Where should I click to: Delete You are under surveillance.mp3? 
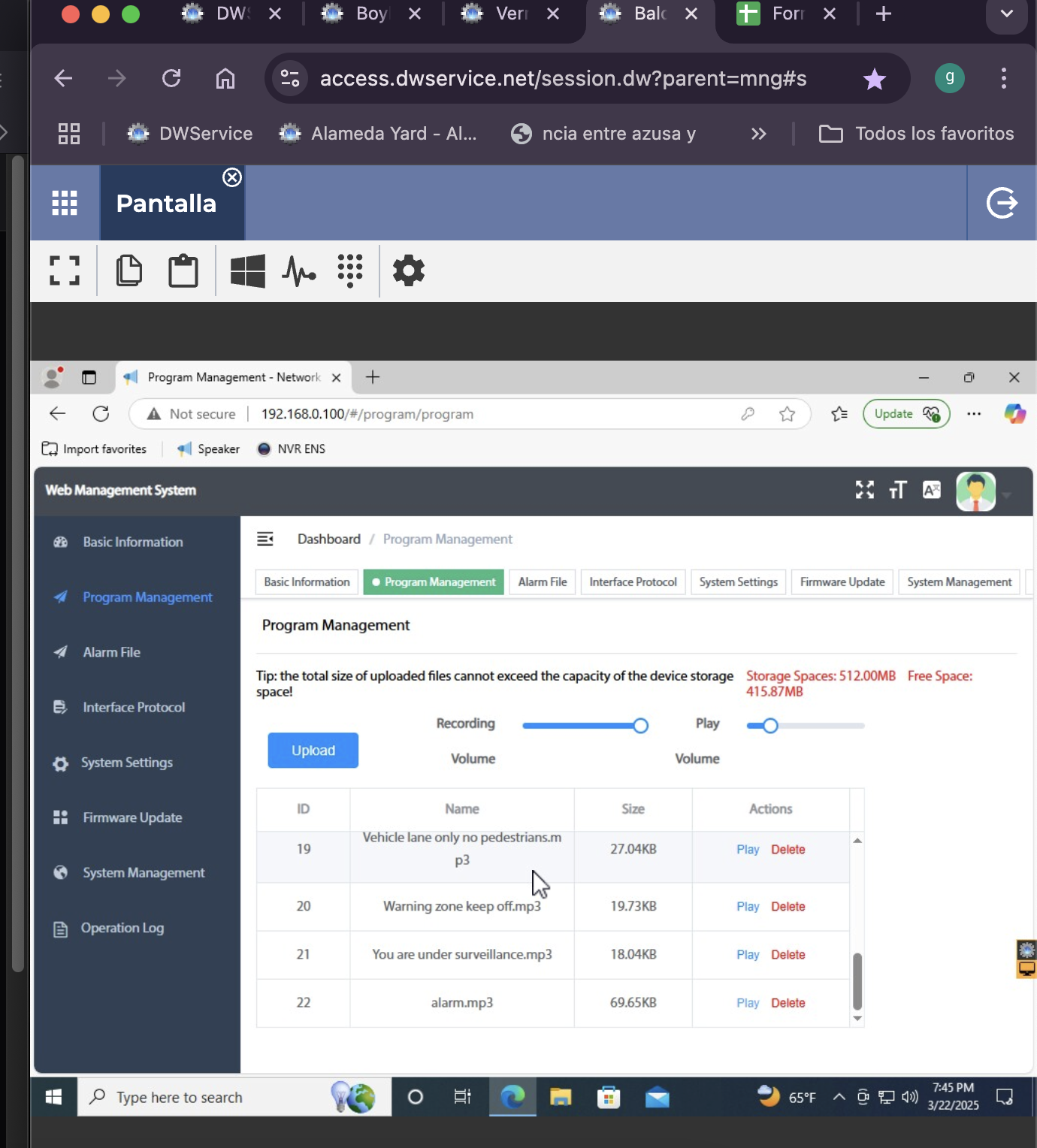pyautogui.click(x=788, y=954)
